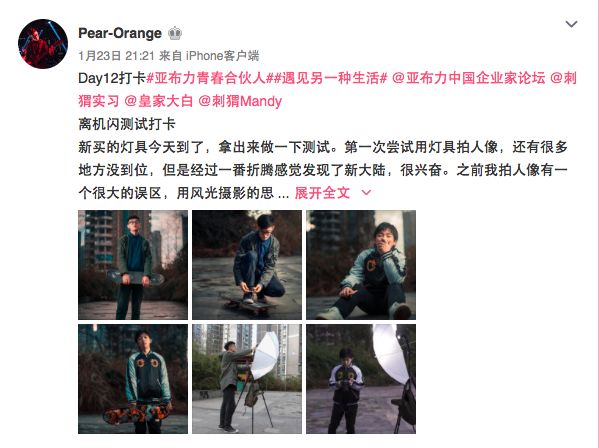Visit @亚布力中国企业家论坛 mention

(x=469, y=78)
